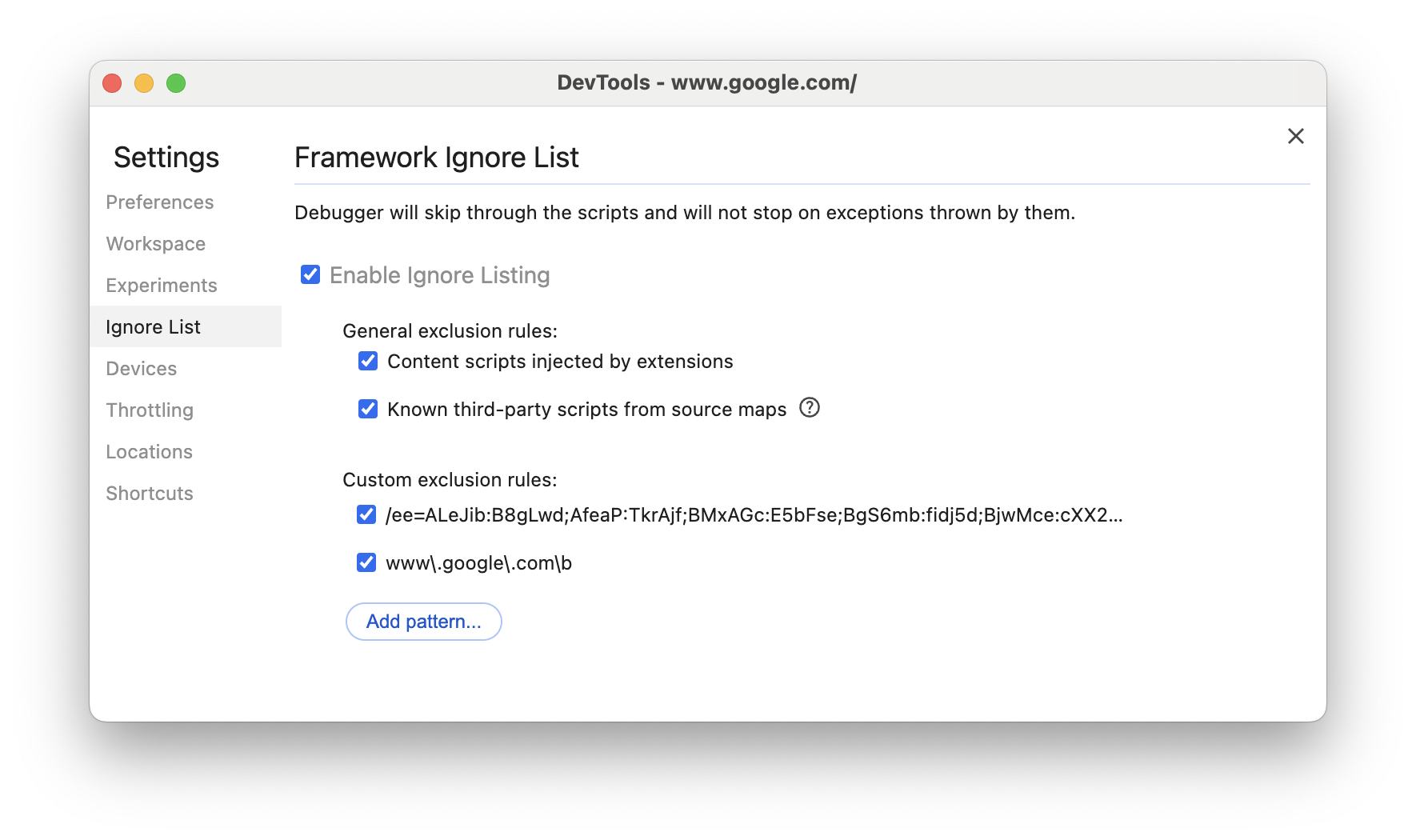Viewport: 1416px width, 840px height.
Task: Click the yellow minimize traffic light
Action: (144, 82)
